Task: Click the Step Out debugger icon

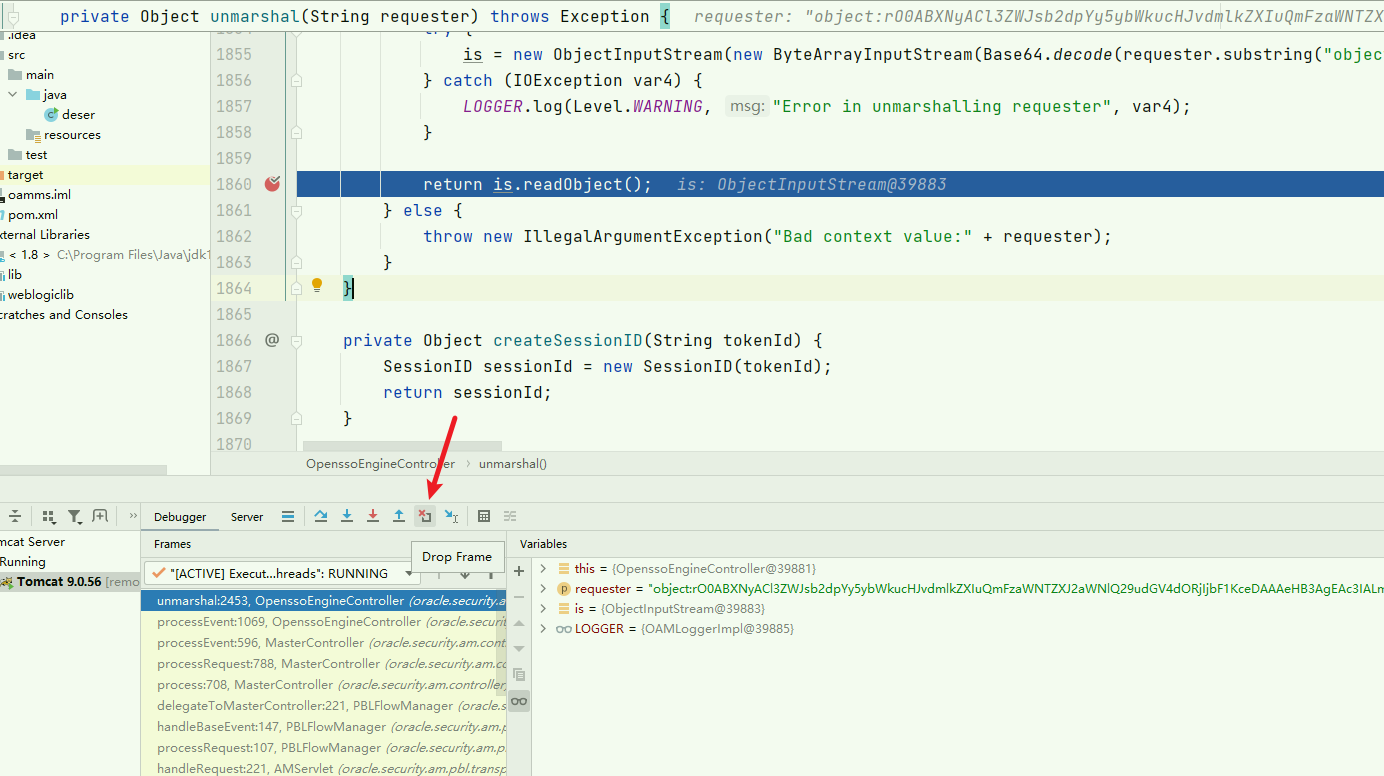Action: 399,516
